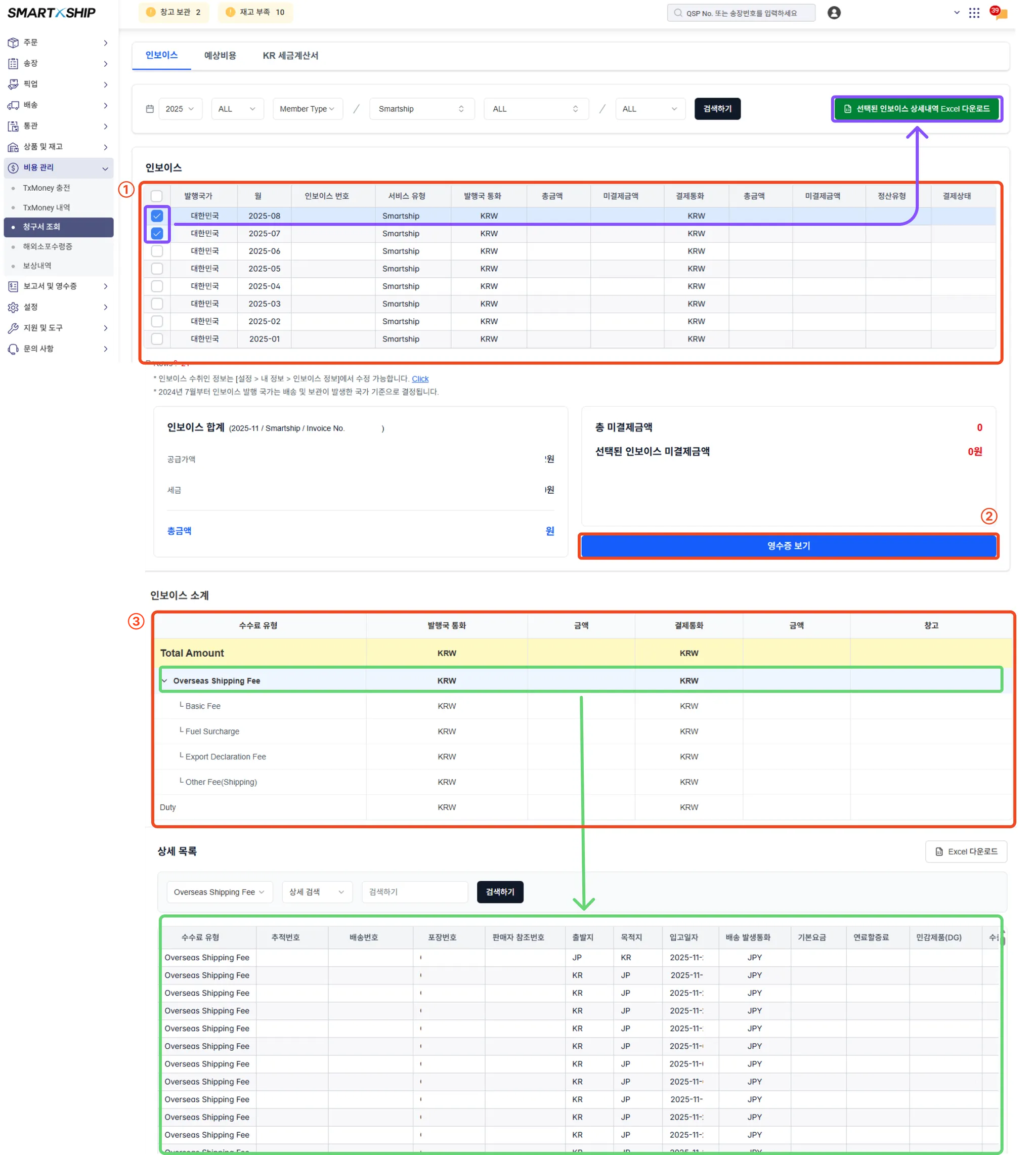Uncheck the 2025-08 invoice row checkbox
This screenshot has width=1036, height=1155.
157,216
